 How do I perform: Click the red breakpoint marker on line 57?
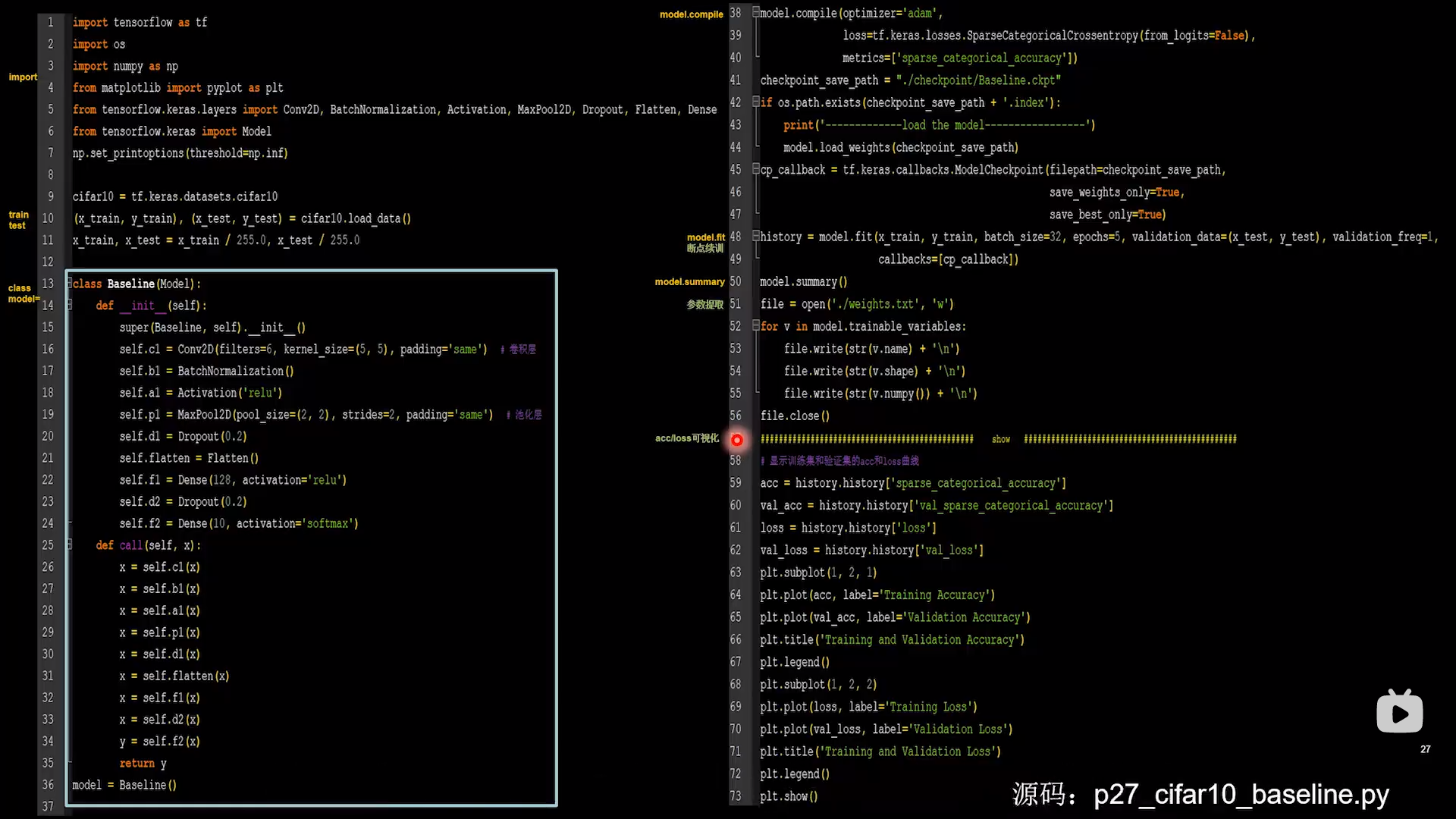736,440
